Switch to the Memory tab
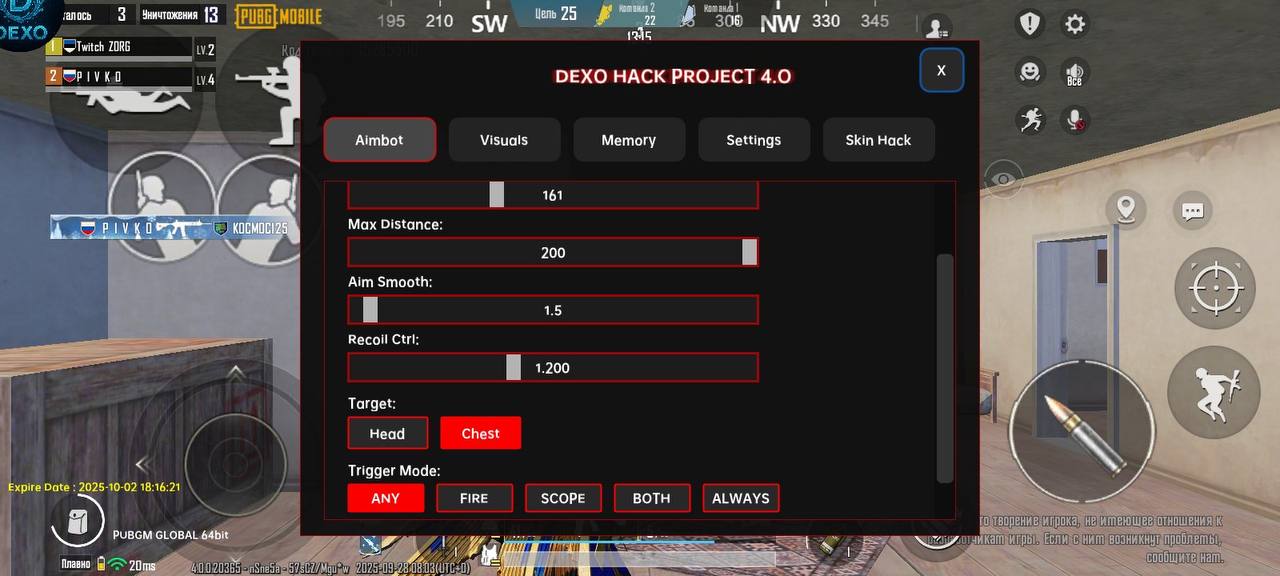Viewport: 1280px width, 576px height. (x=629, y=139)
